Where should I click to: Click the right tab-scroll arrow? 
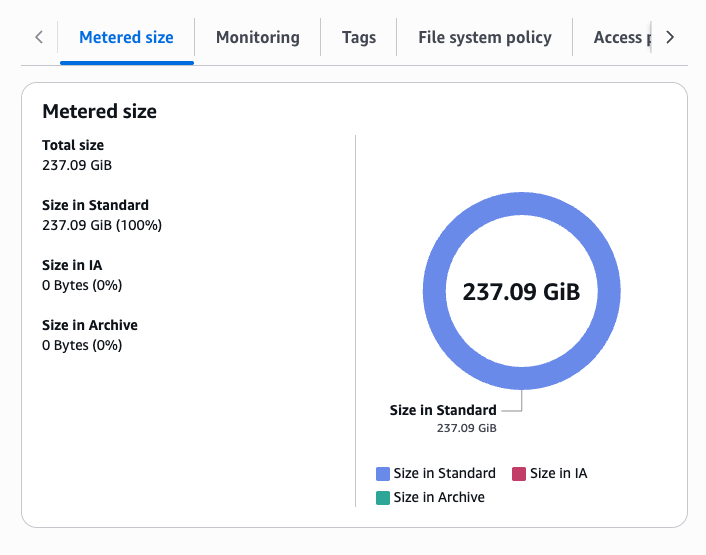[x=670, y=37]
